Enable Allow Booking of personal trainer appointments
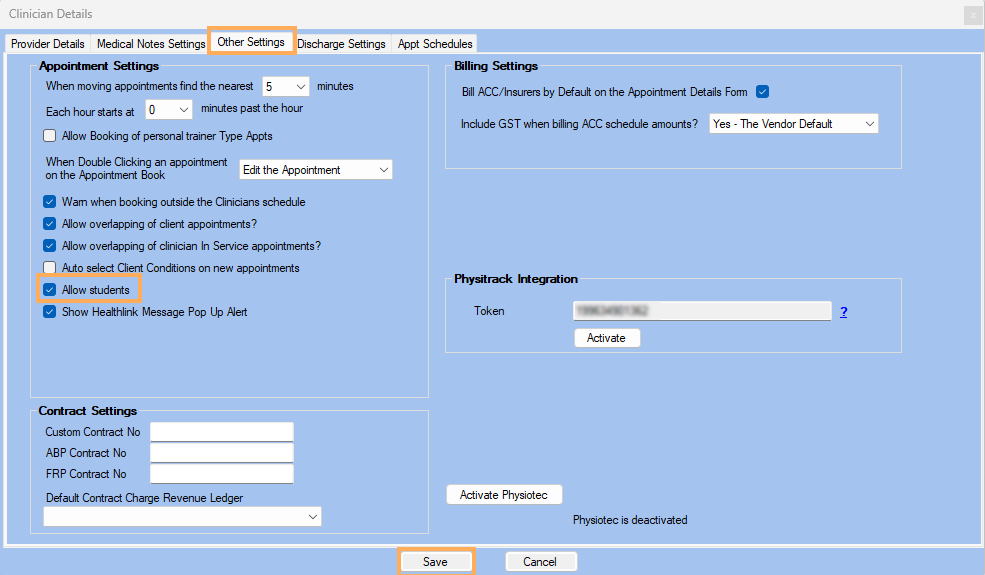 click(x=50, y=136)
